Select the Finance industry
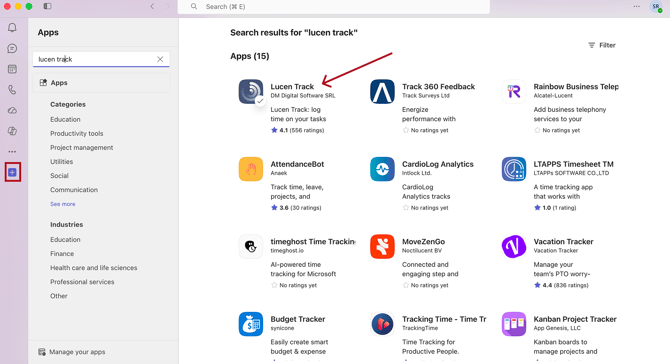Screen dimensions: 670x364 click(62, 254)
